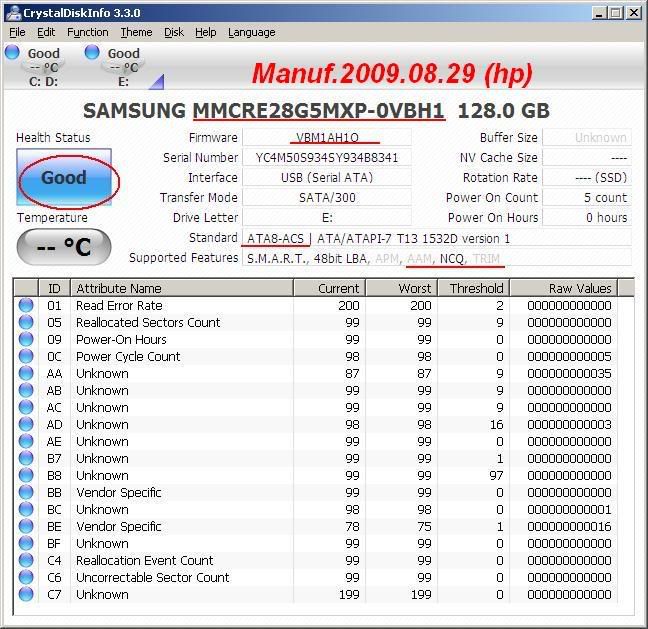Select the Reallocated Sectors Count row name
648x629 pixels.
point(148,322)
